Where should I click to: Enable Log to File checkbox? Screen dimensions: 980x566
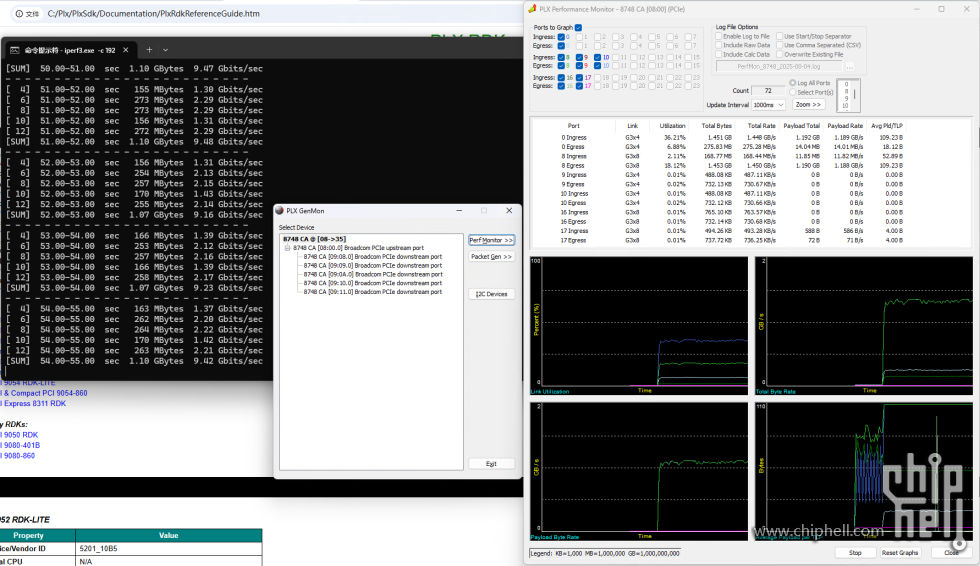(718, 36)
